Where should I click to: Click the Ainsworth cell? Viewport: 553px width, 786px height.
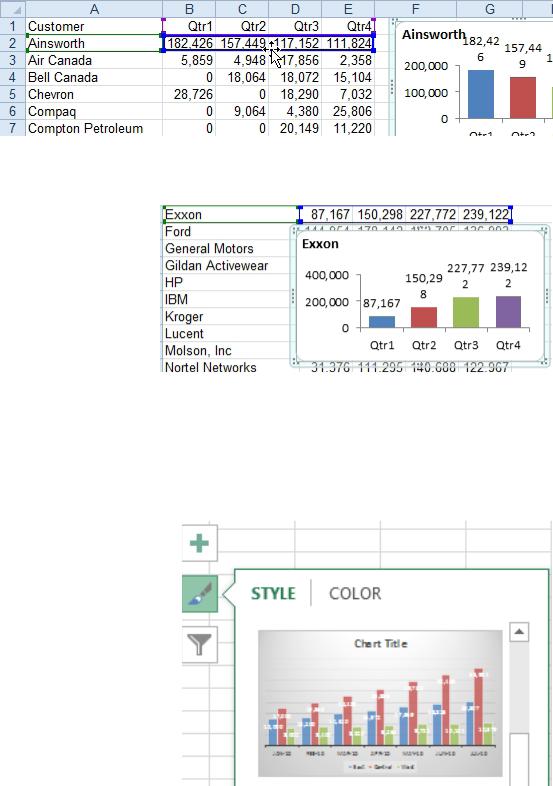pyautogui.click(x=94, y=43)
